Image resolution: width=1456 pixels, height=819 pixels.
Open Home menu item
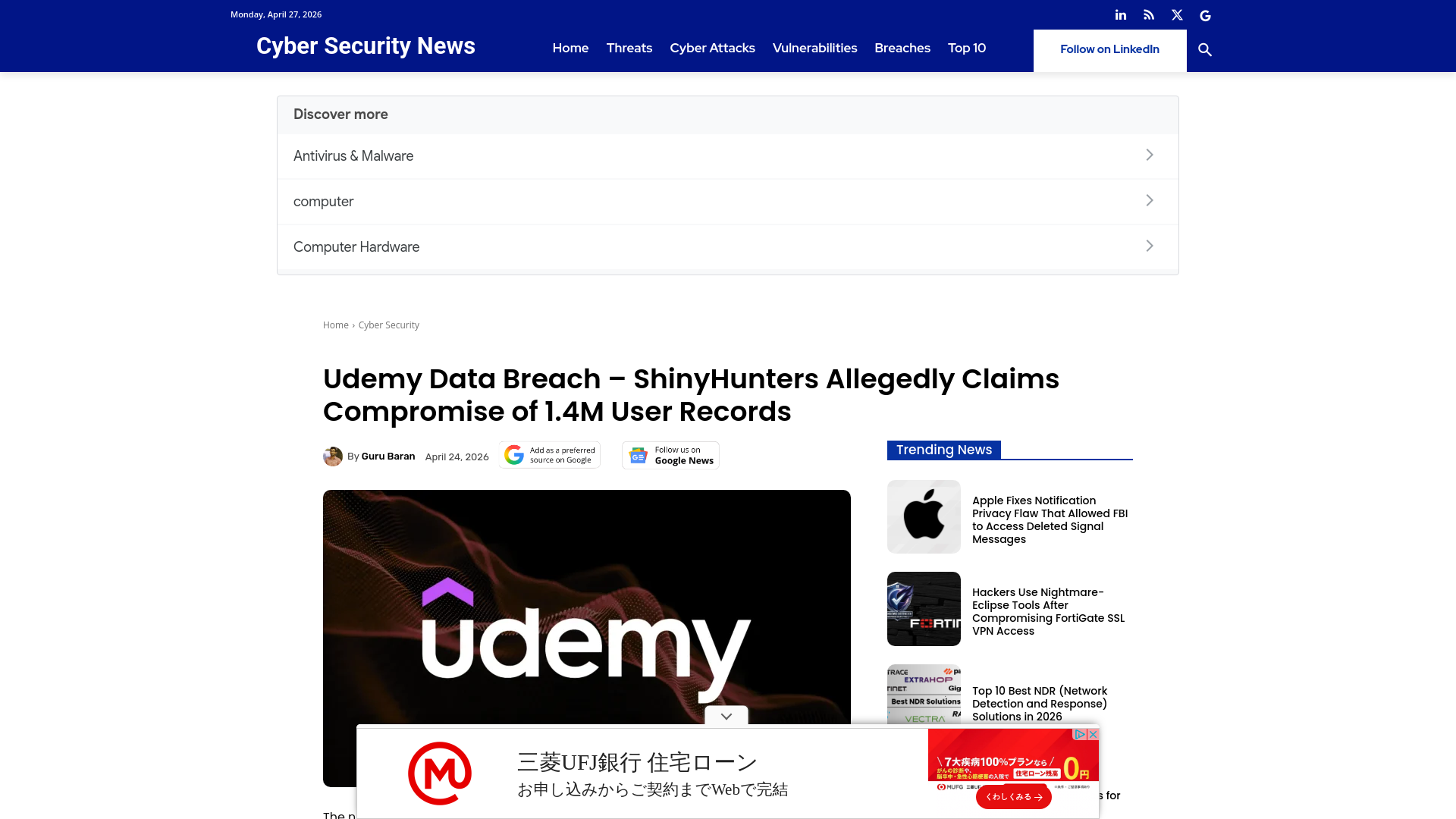(570, 48)
